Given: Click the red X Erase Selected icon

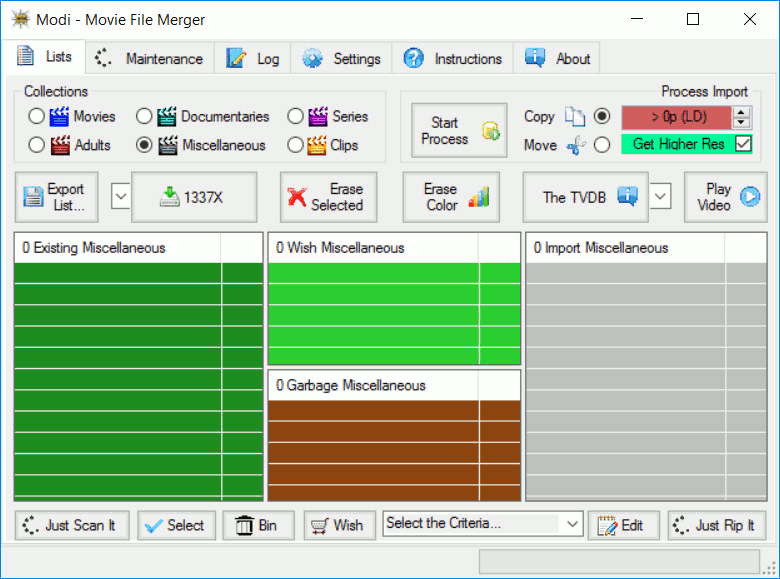Looking at the screenshot, I should 297,197.
